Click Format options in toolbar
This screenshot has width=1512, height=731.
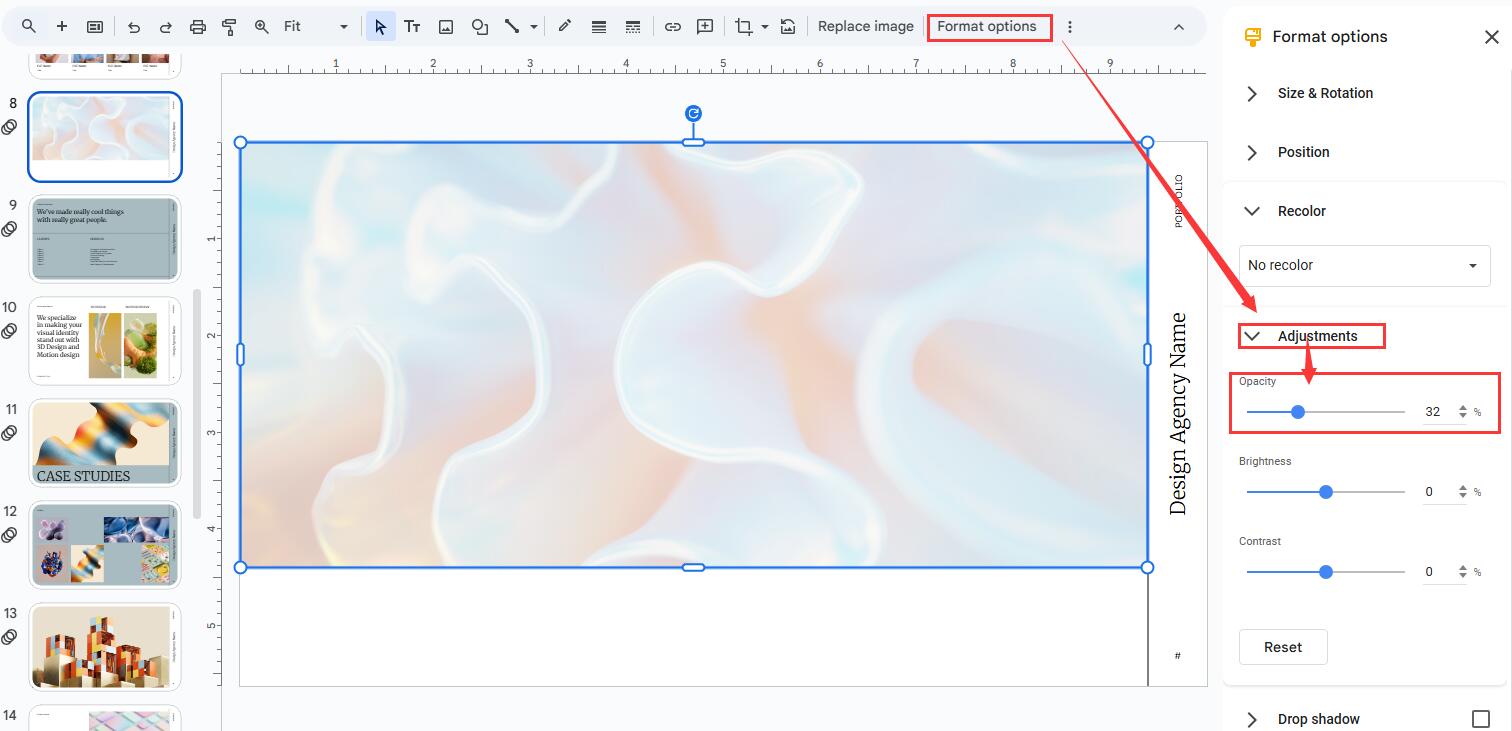987,27
